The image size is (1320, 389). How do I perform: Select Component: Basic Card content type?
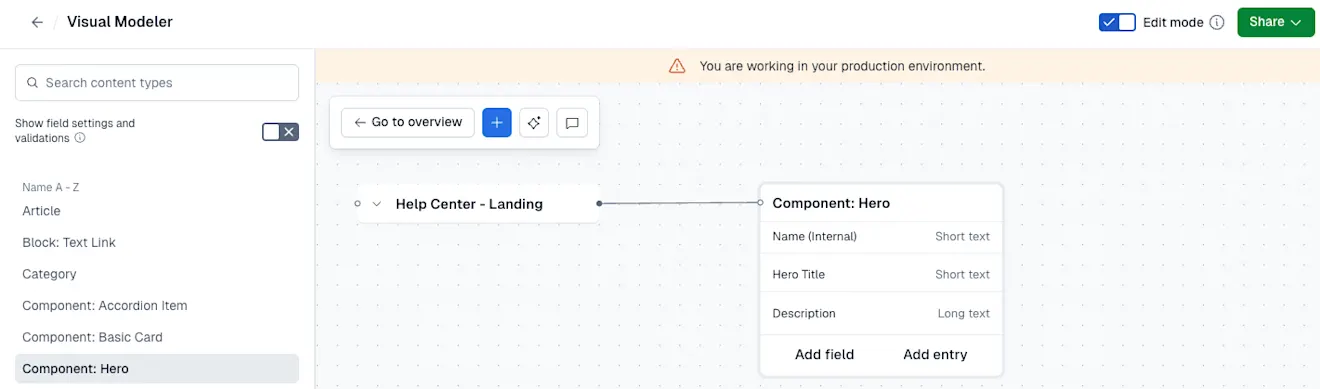(x=157, y=337)
